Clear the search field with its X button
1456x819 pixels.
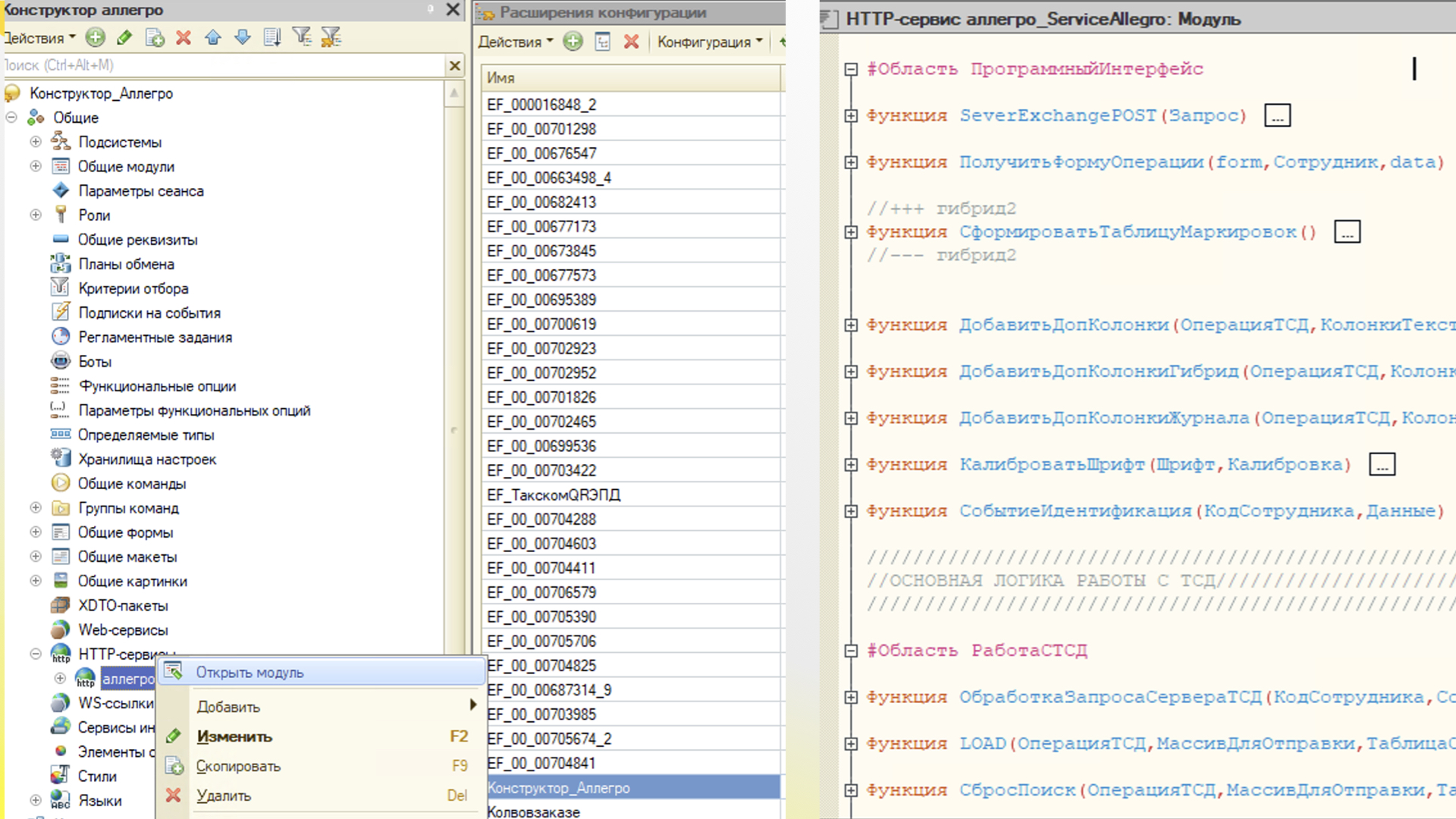[x=455, y=65]
